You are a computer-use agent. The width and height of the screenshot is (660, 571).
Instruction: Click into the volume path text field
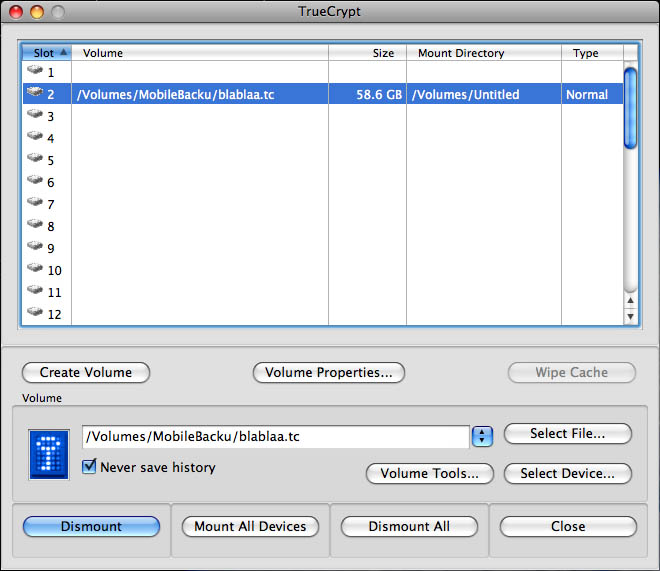[x=275, y=436]
